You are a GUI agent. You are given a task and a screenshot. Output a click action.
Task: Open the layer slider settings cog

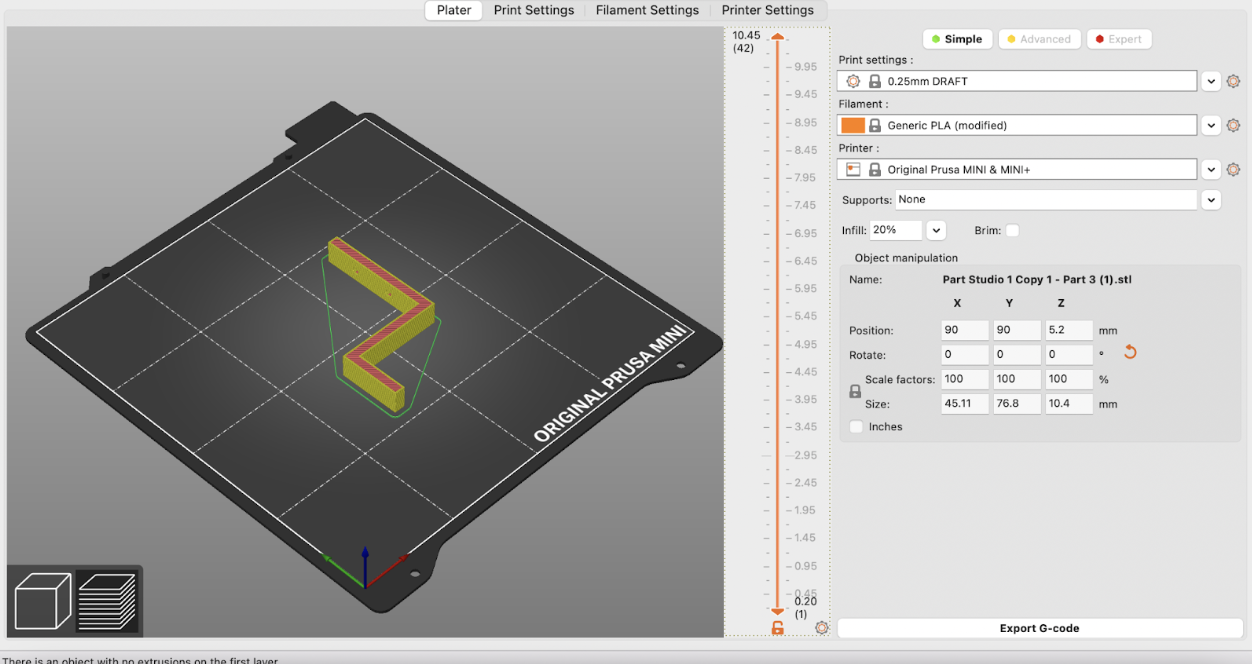tap(822, 628)
